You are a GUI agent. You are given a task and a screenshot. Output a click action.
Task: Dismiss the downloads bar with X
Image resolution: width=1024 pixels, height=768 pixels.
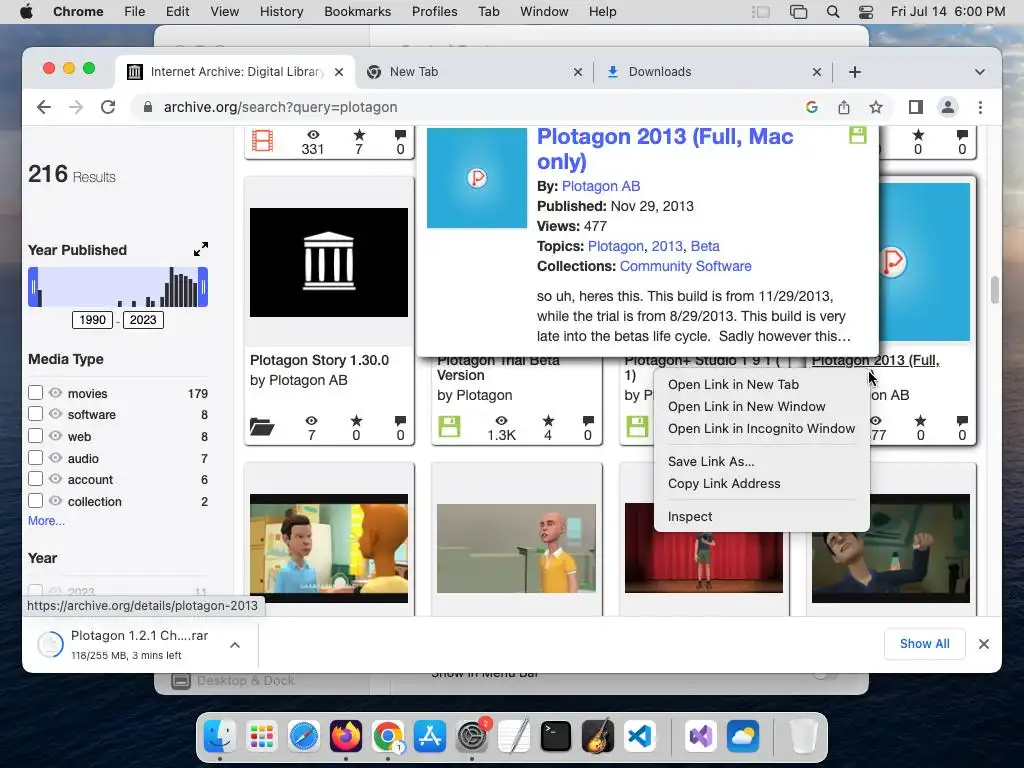point(984,644)
